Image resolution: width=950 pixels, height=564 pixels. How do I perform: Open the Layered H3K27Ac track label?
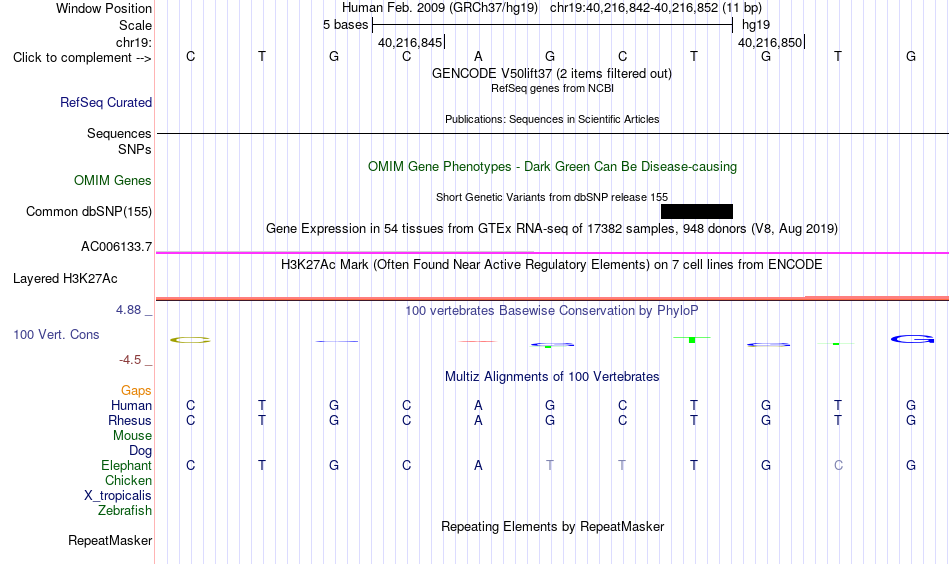tap(65, 279)
